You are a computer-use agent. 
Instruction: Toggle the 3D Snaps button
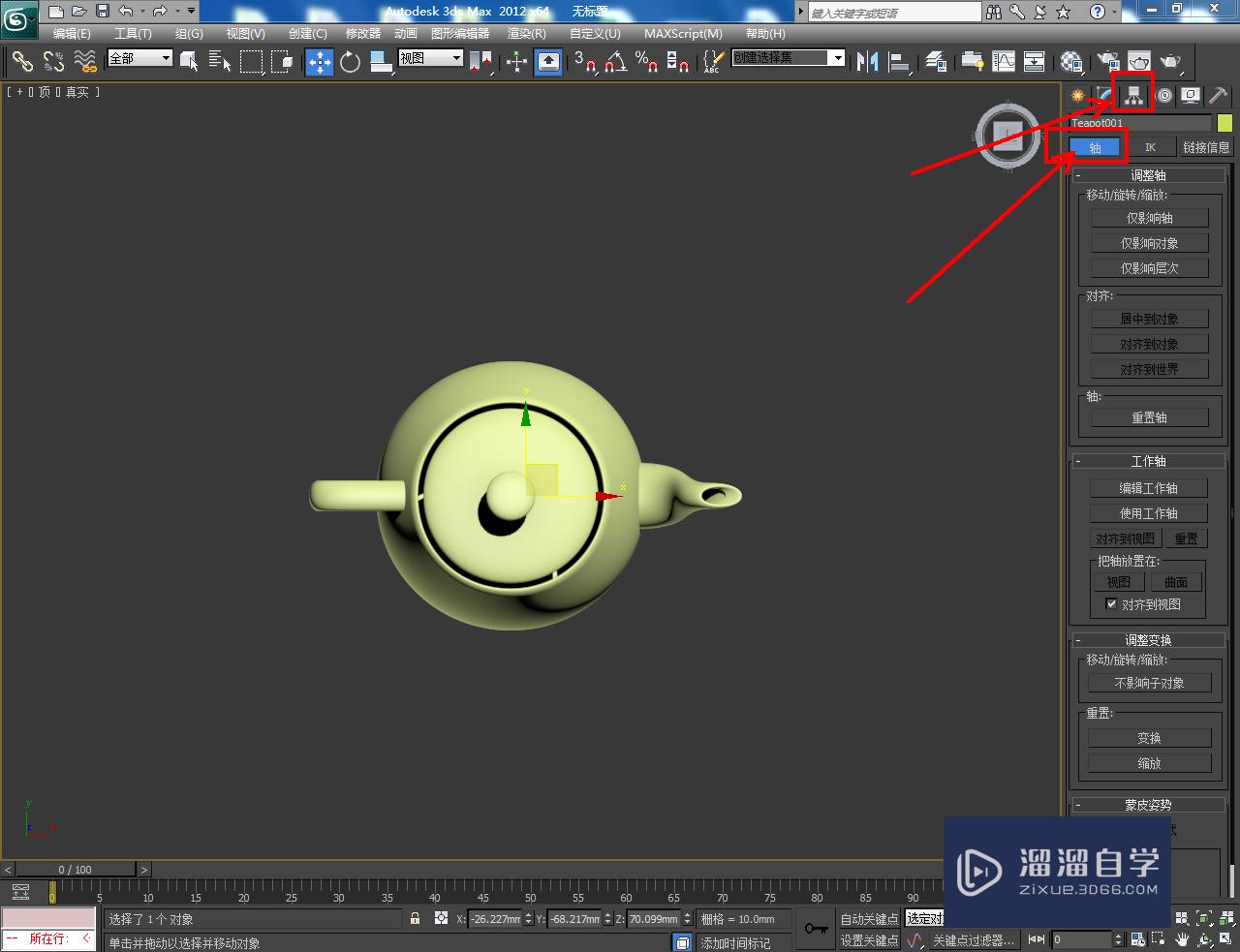click(x=584, y=62)
